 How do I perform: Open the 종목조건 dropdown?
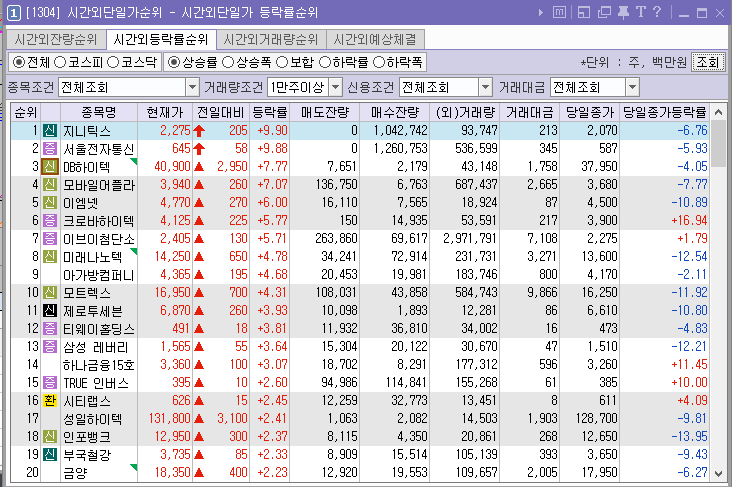(x=192, y=87)
